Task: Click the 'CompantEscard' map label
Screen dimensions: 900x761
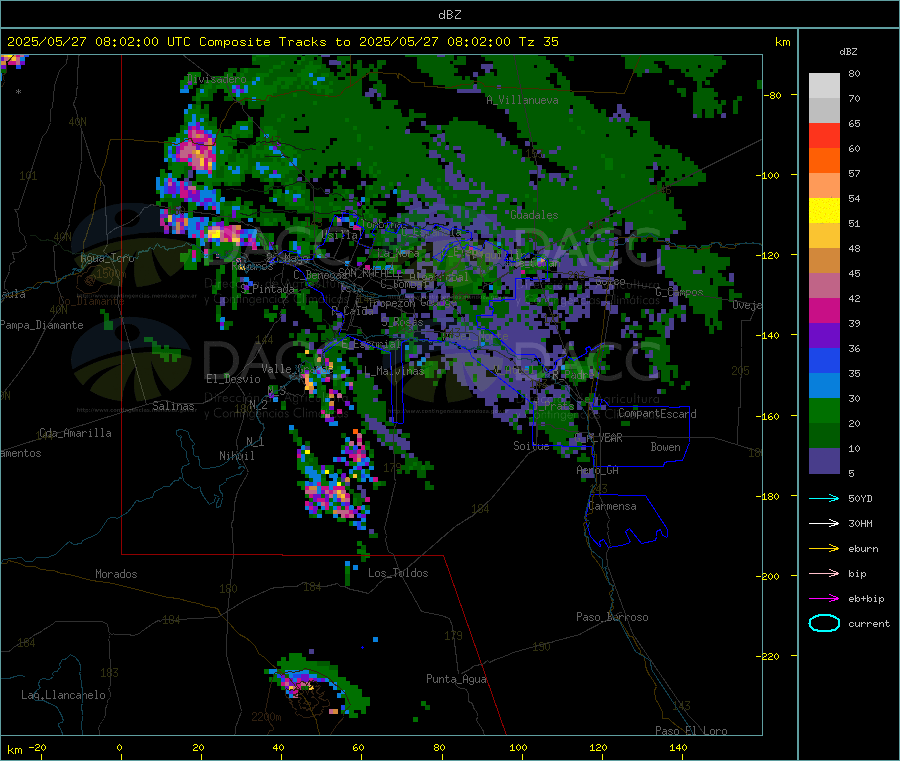Action: coord(657,413)
